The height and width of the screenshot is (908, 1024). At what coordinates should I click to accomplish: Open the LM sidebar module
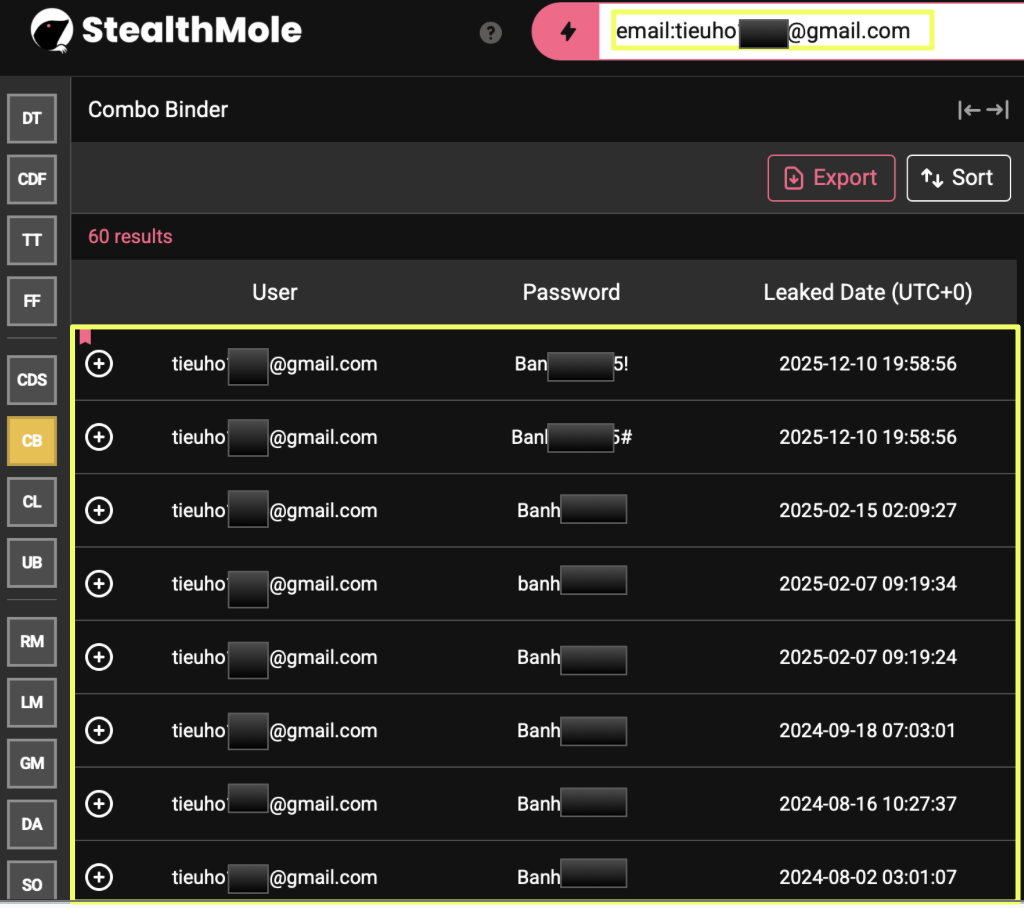[31, 702]
